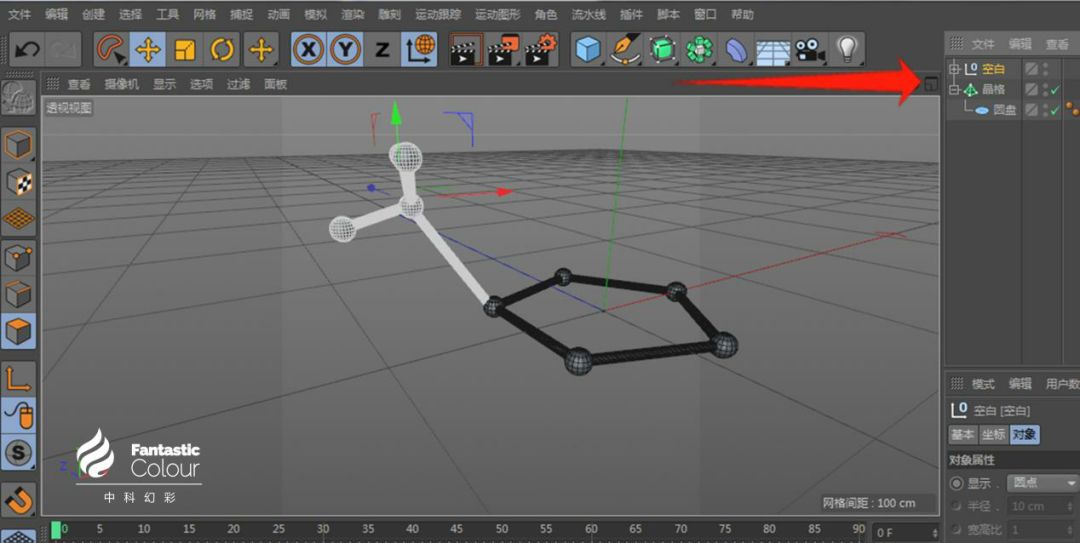Open viewport 查看 menu
This screenshot has width=1080, height=543.
tap(79, 84)
